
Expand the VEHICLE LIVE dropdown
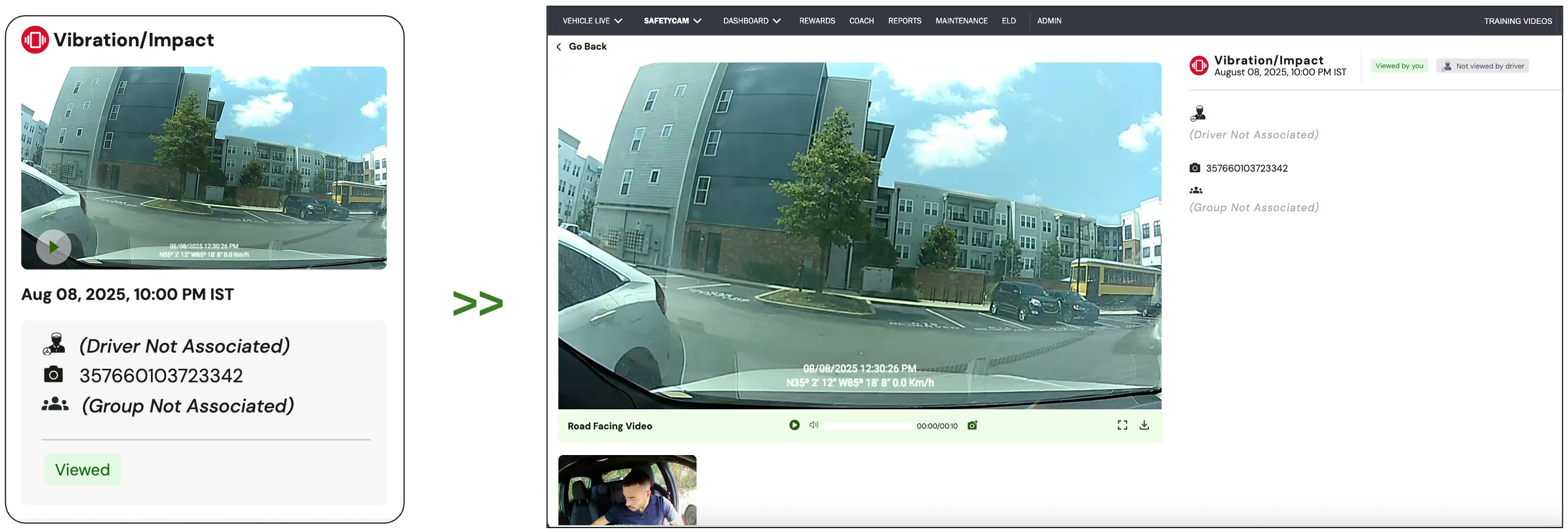592,21
